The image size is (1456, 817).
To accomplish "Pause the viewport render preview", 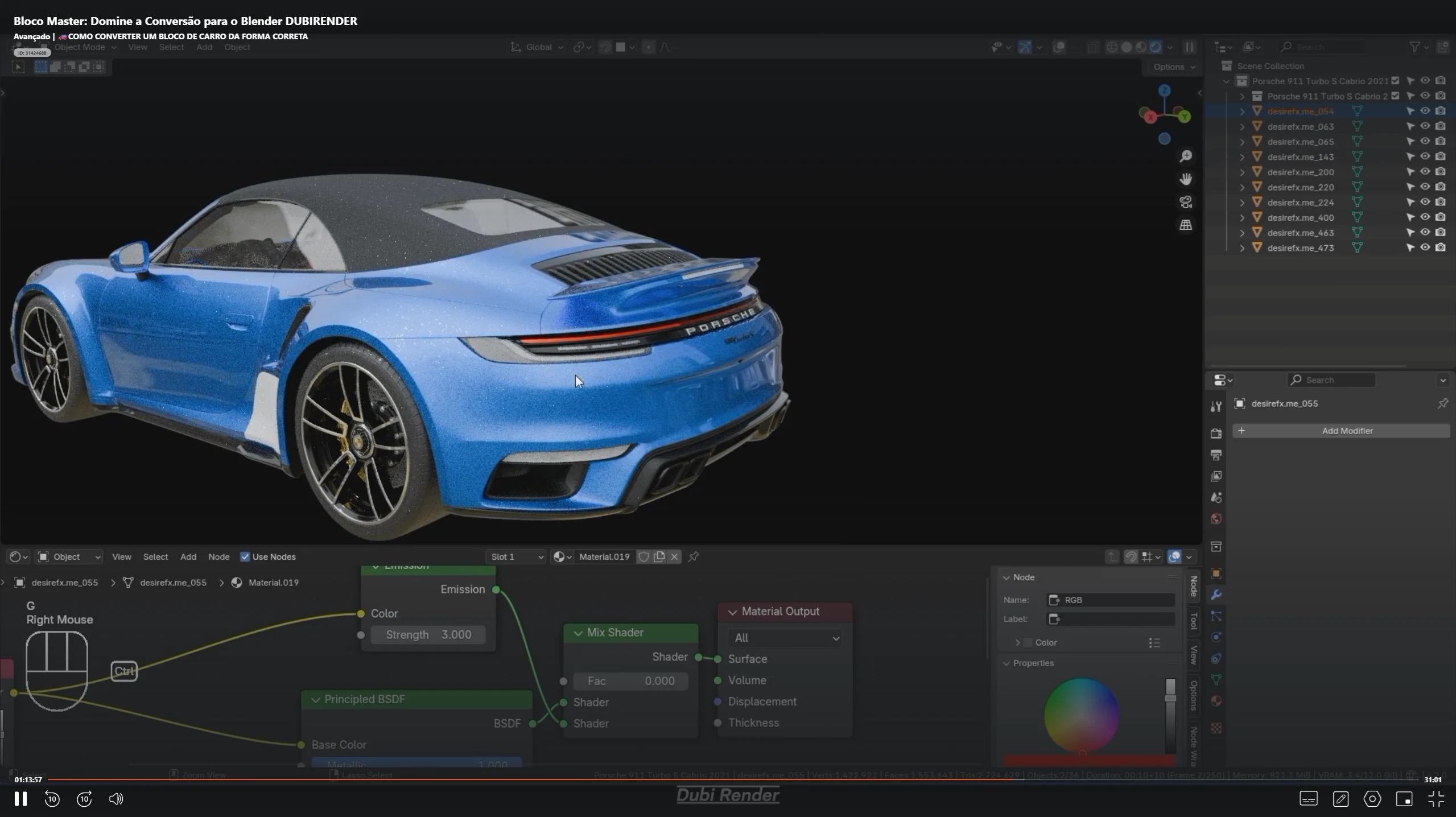I will pyautogui.click(x=1189, y=47).
